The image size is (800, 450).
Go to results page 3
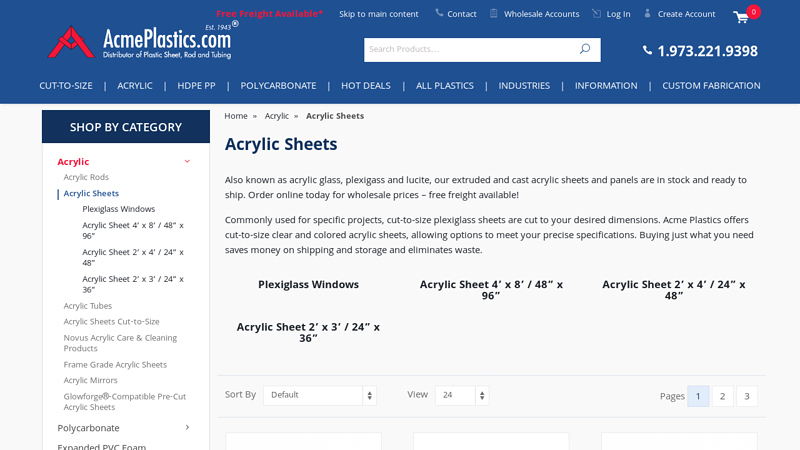pos(747,396)
